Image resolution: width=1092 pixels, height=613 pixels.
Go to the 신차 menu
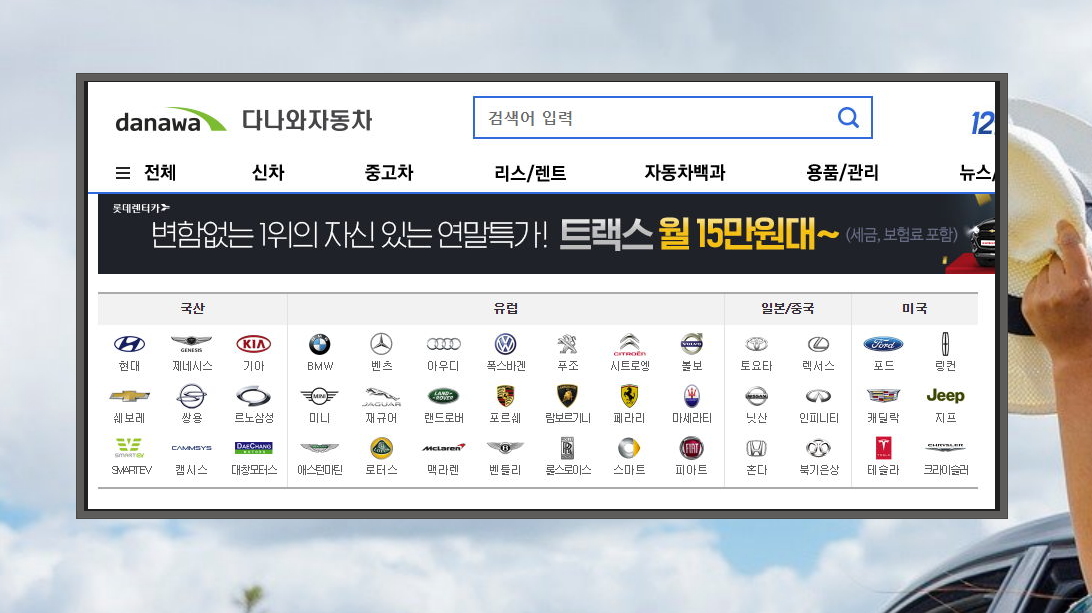coord(268,173)
